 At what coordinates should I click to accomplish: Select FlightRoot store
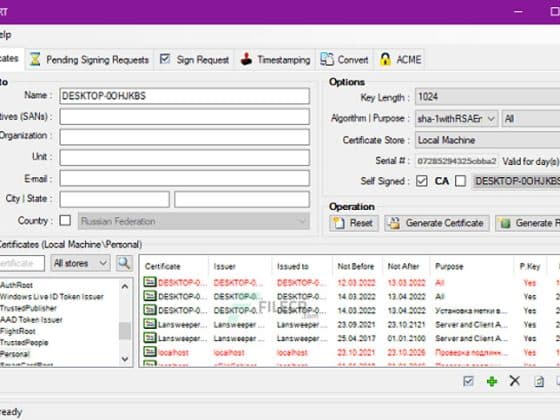point(18,331)
